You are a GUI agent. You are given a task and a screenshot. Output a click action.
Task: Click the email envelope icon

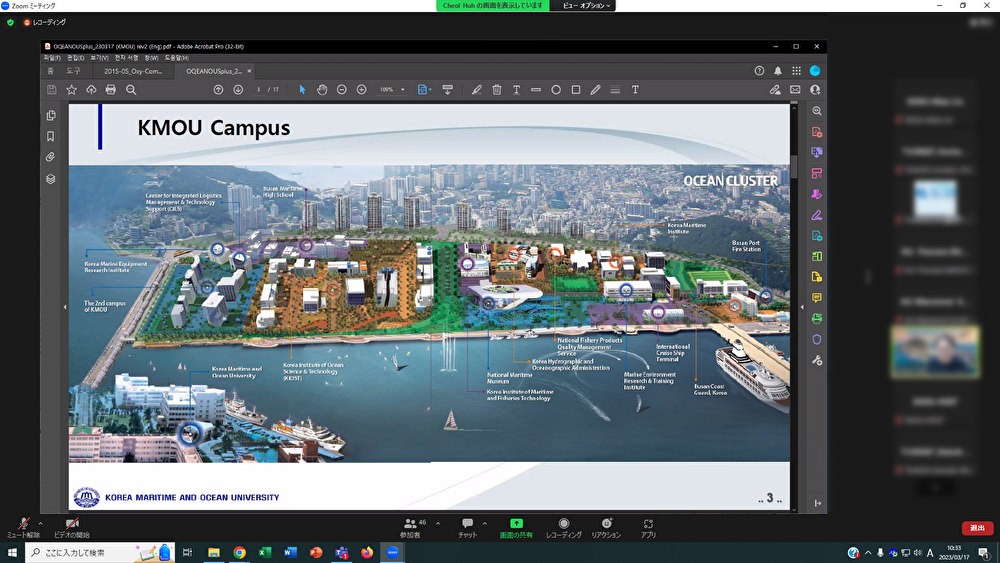pos(795,90)
